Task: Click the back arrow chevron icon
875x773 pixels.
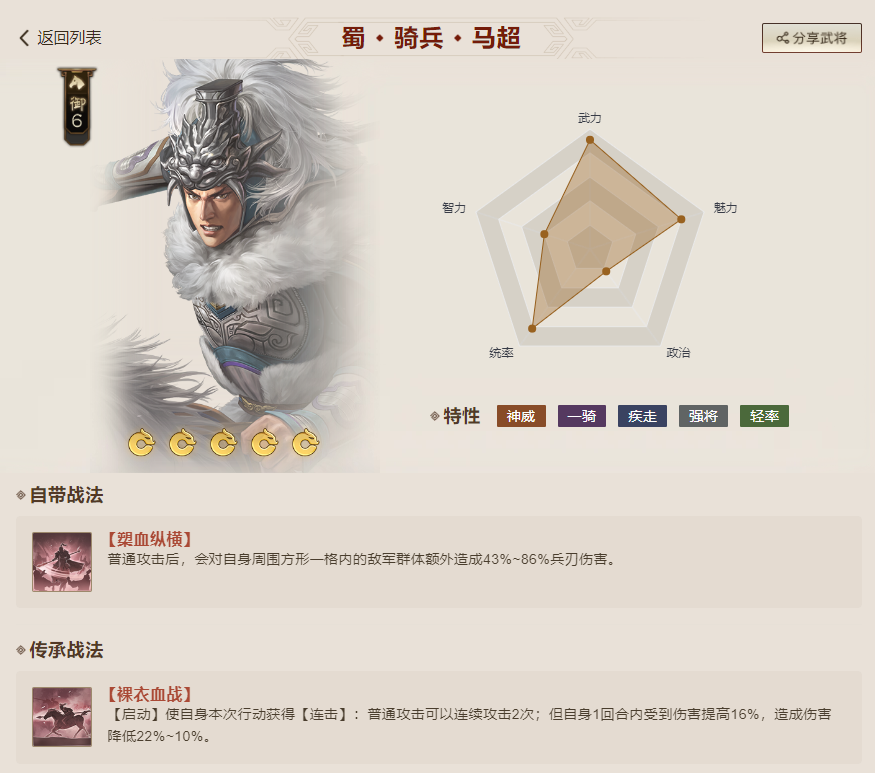Action: coord(24,38)
